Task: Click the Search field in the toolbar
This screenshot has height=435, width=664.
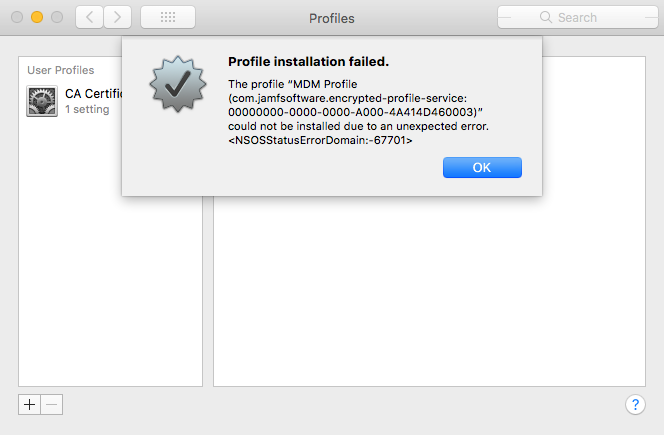Action: click(578, 17)
